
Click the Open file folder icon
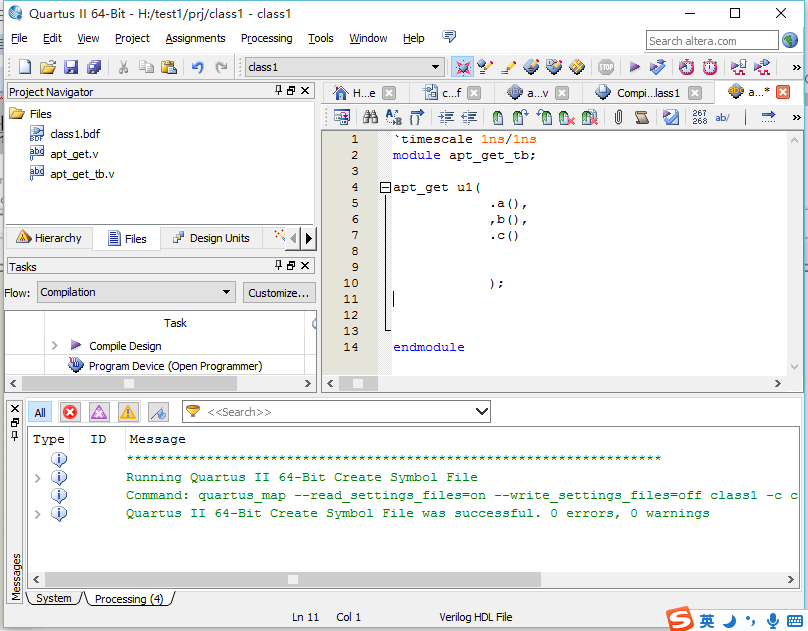(47, 67)
